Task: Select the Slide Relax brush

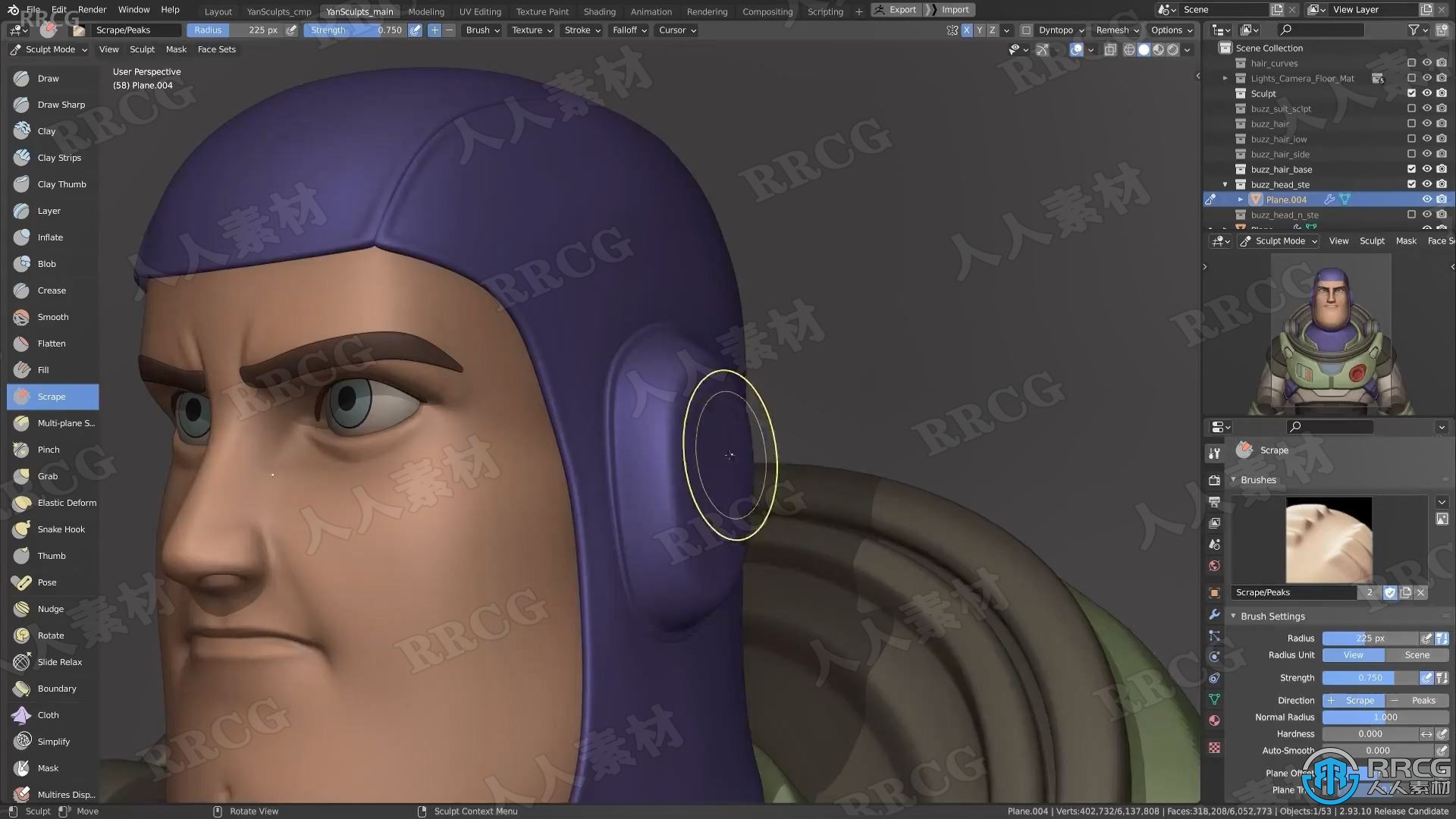Action: pyautogui.click(x=52, y=662)
